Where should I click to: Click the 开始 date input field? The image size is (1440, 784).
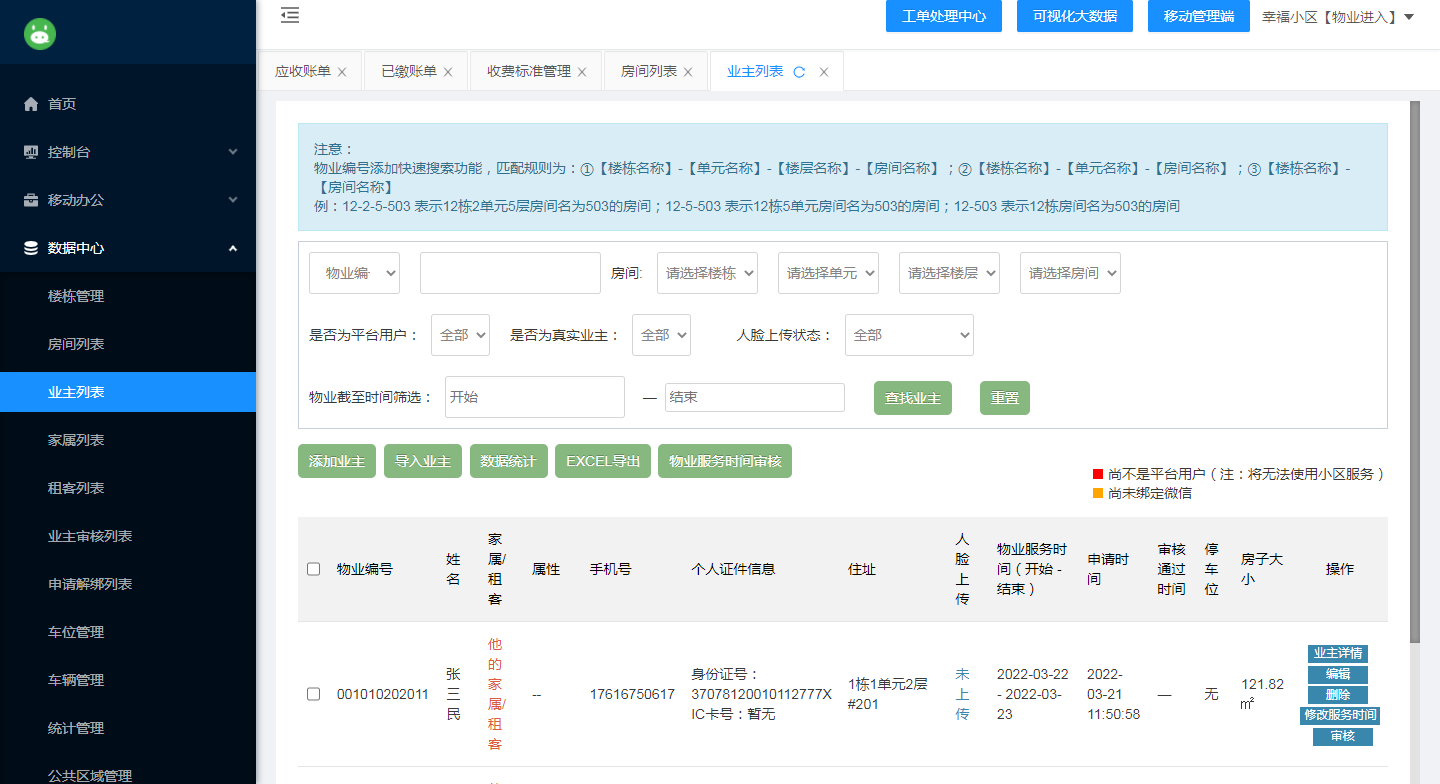tap(535, 397)
